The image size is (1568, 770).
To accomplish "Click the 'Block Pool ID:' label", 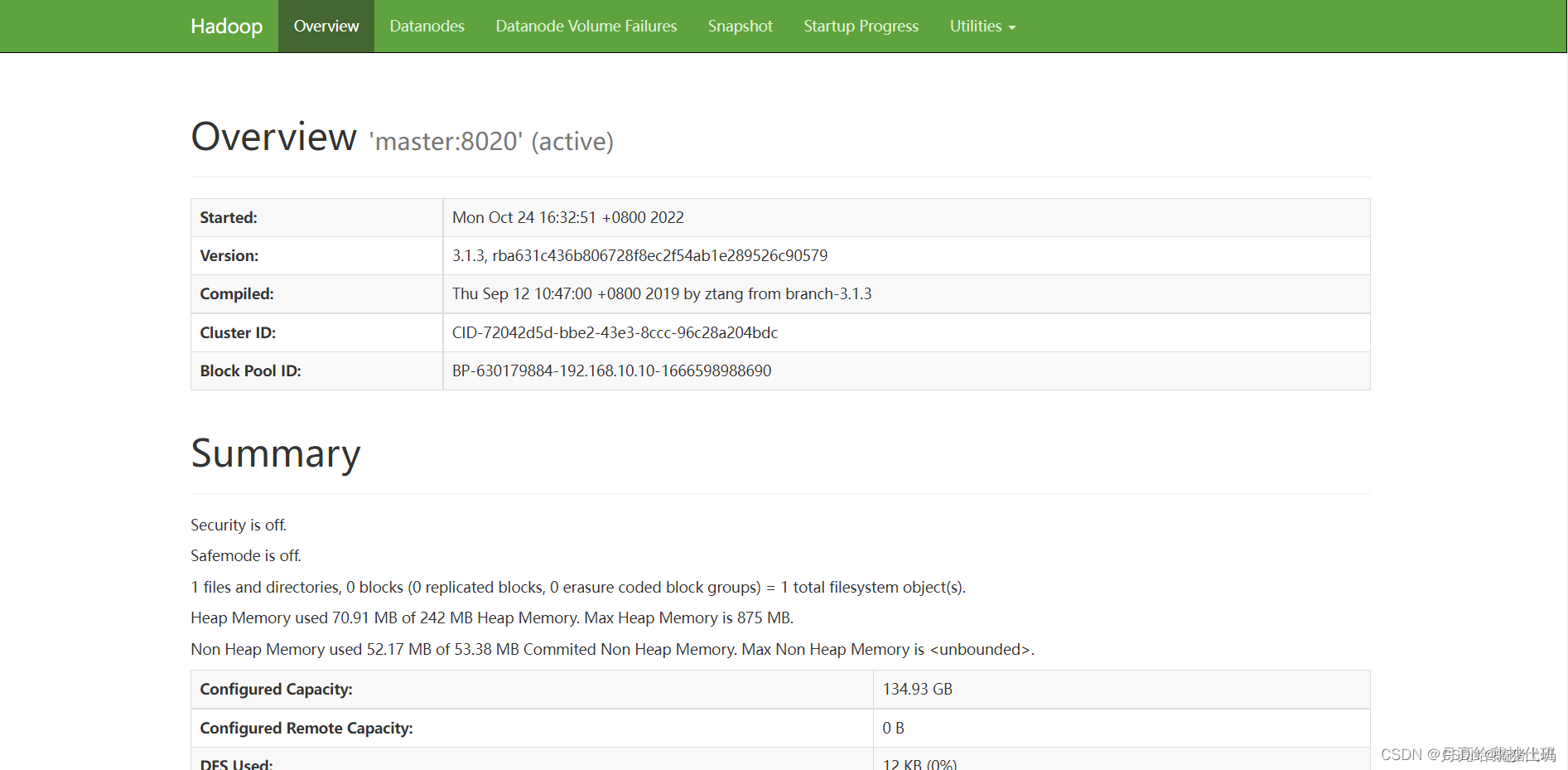I will [x=250, y=370].
